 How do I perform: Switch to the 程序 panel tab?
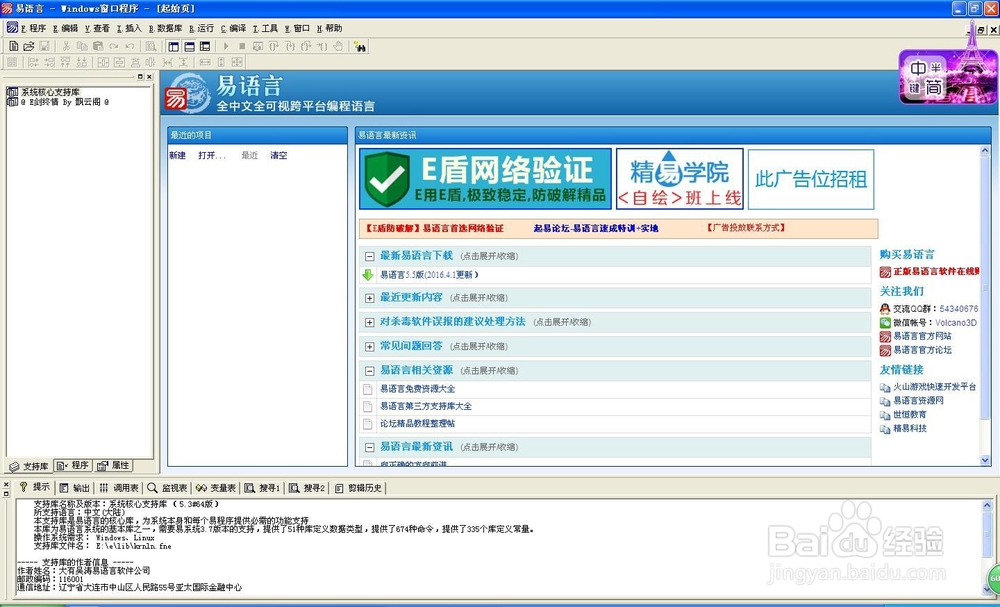[73, 465]
